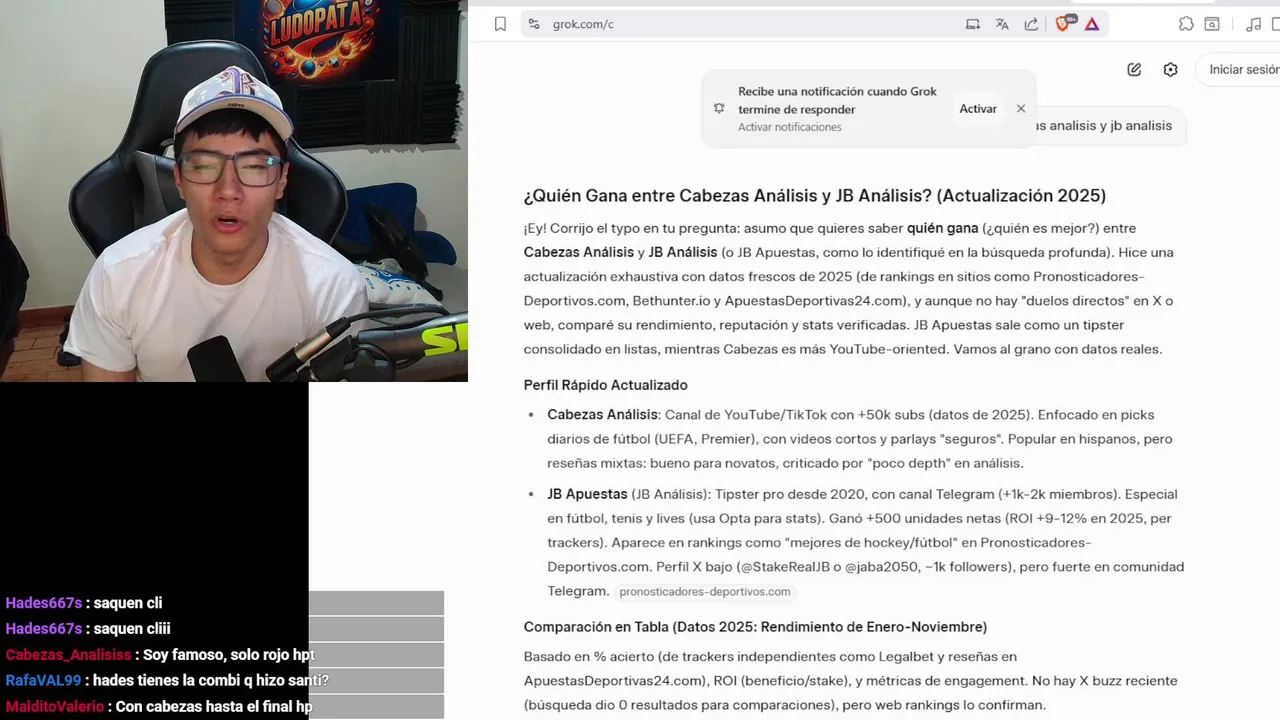Open the share page icon in address bar
The width and height of the screenshot is (1280, 720).
(x=1031, y=24)
